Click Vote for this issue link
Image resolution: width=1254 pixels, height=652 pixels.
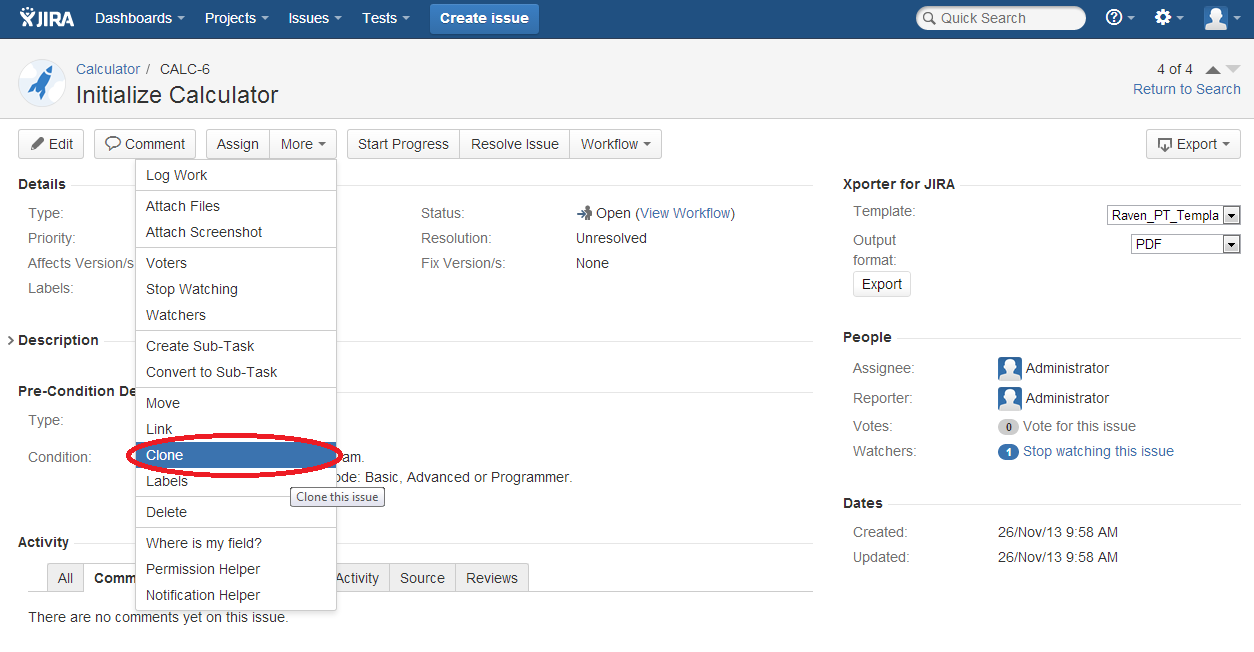coord(1079,426)
